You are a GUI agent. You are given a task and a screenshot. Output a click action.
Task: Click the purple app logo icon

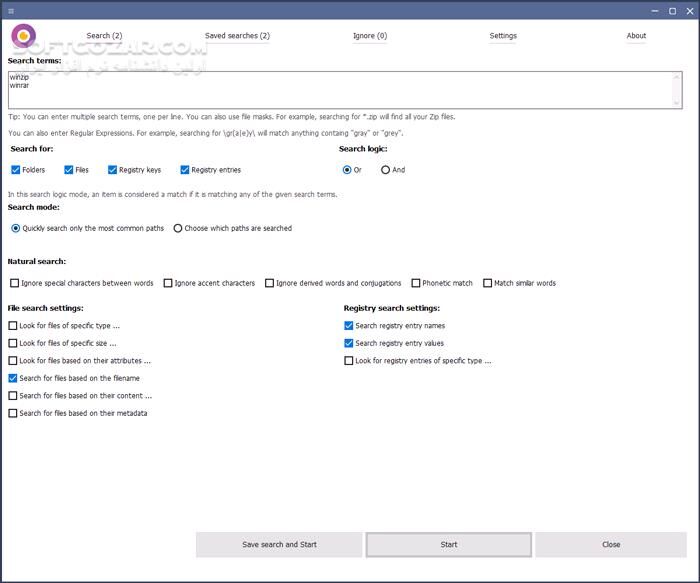[24, 37]
